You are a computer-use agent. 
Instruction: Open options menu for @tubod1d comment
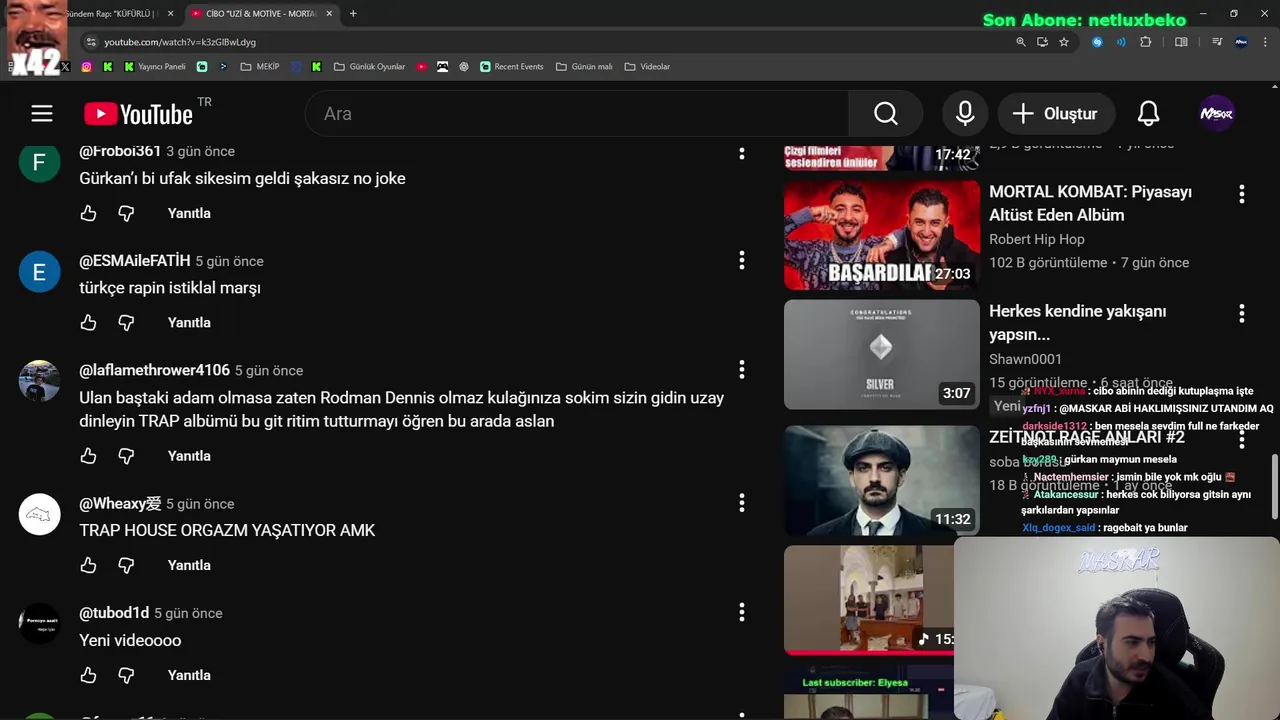tap(741, 612)
